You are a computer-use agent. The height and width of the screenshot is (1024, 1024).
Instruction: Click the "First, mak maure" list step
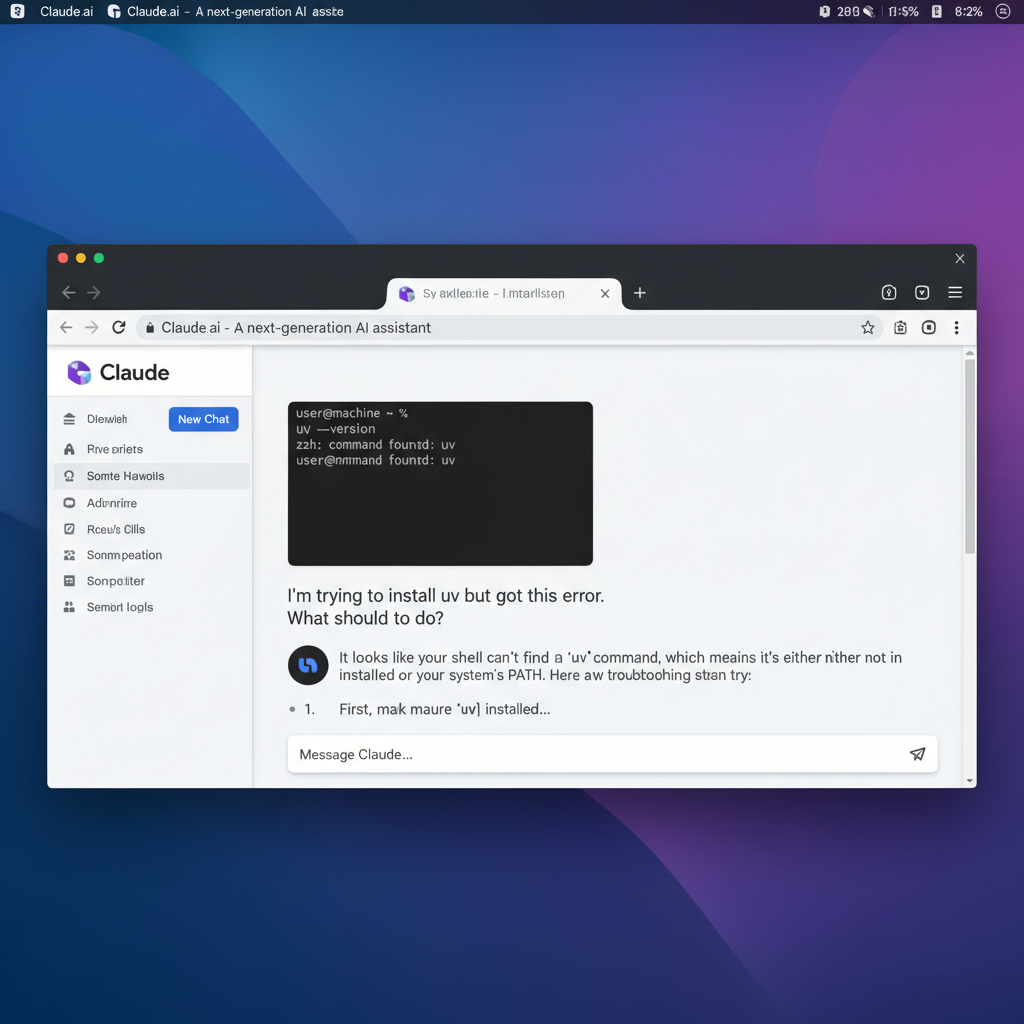click(x=445, y=709)
